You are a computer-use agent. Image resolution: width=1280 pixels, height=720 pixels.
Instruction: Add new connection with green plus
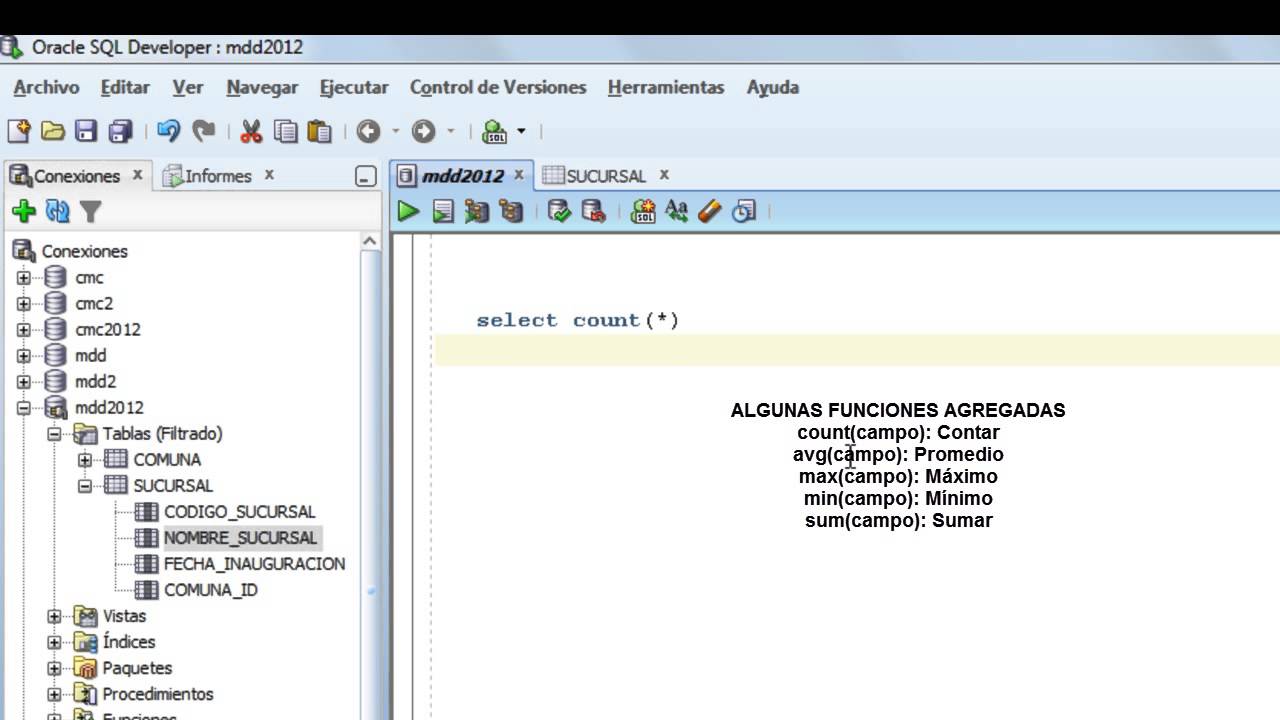(x=24, y=211)
